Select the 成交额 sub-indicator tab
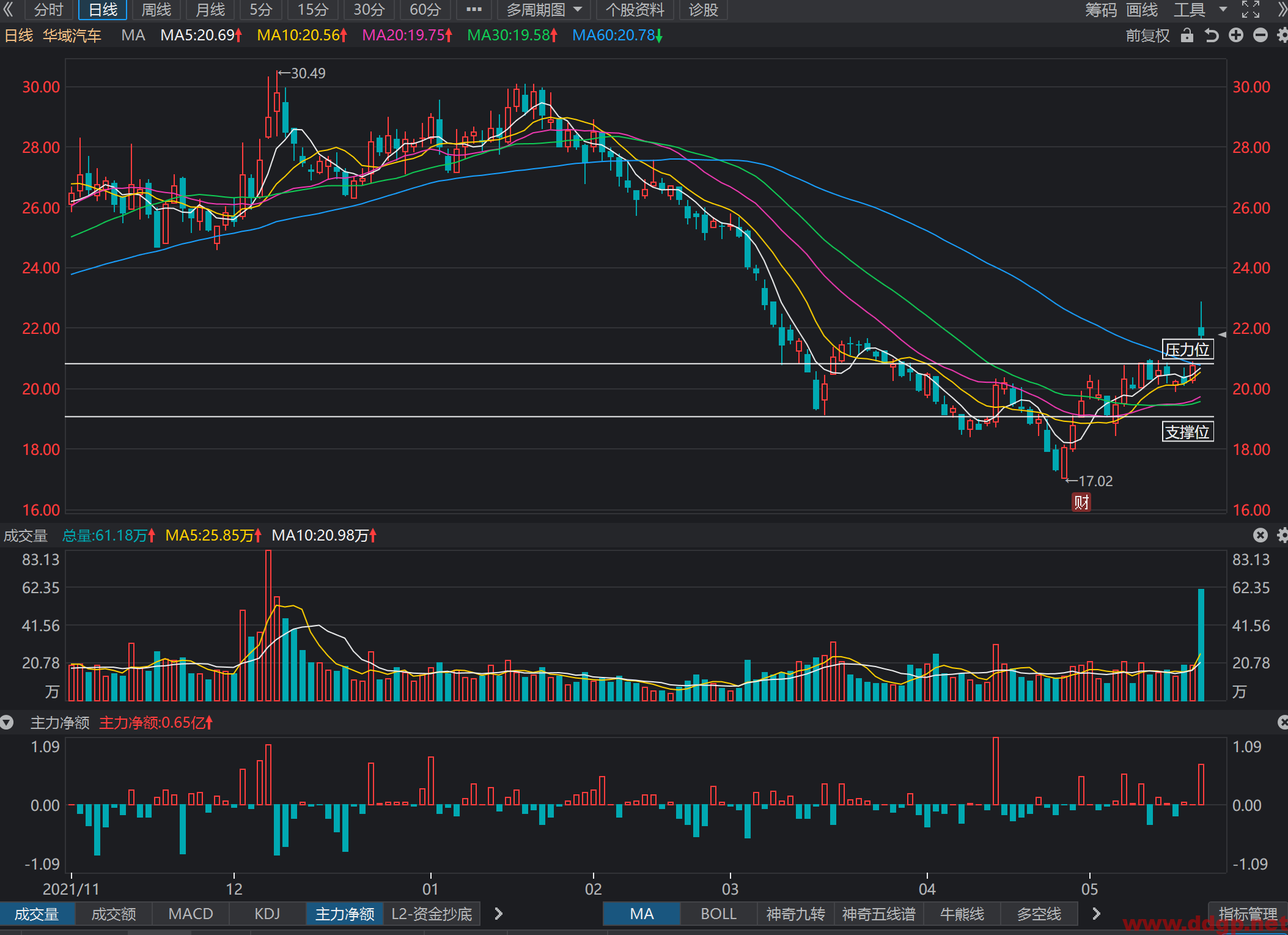The image size is (1288, 935). click(x=114, y=914)
